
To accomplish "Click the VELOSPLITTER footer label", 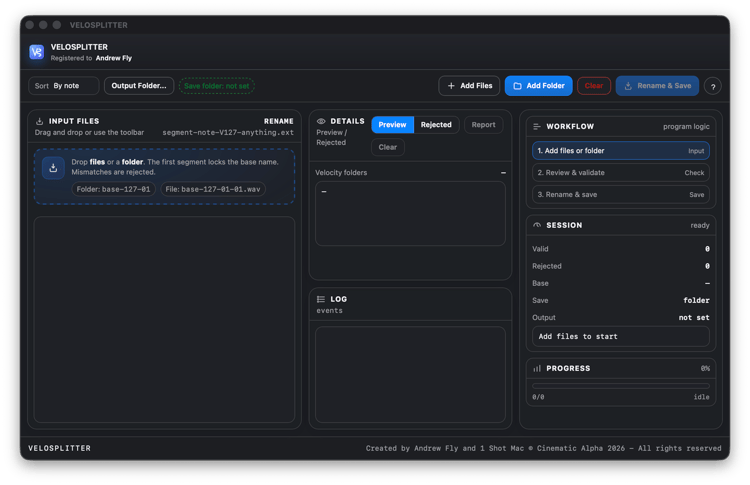I will tap(59, 448).
